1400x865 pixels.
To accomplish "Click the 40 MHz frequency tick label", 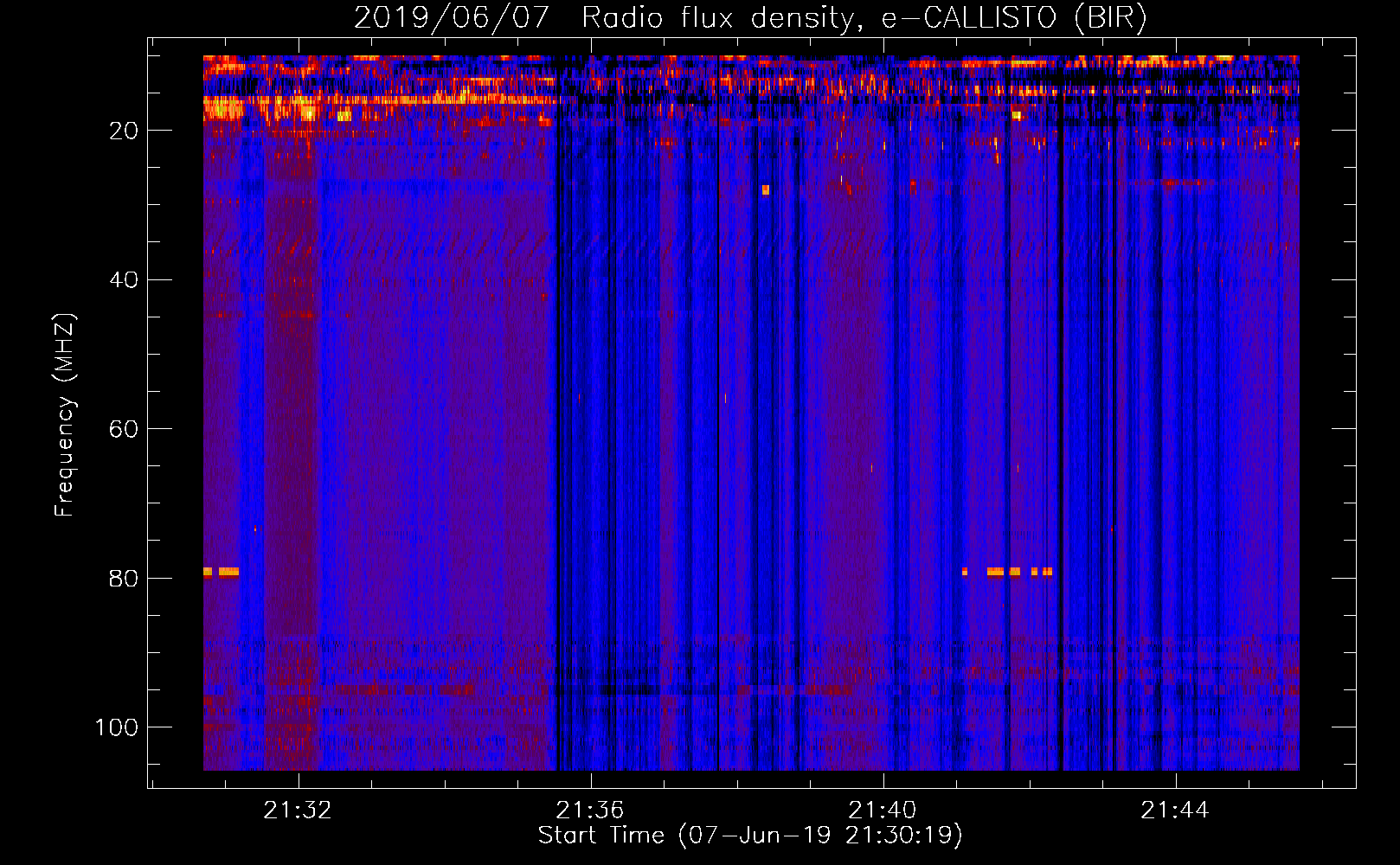I will [x=124, y=279].
